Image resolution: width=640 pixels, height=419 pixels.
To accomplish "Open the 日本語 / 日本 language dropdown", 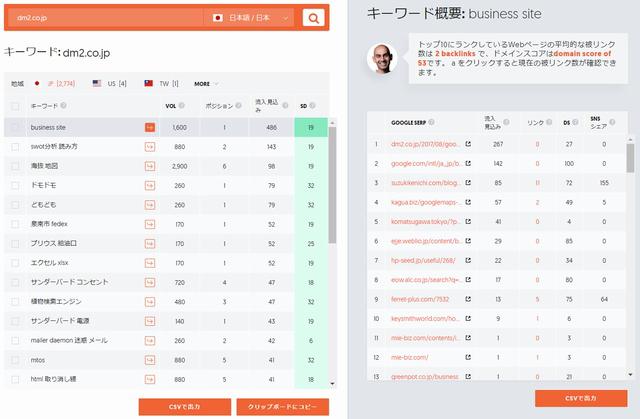I will [x=249, y=18].
